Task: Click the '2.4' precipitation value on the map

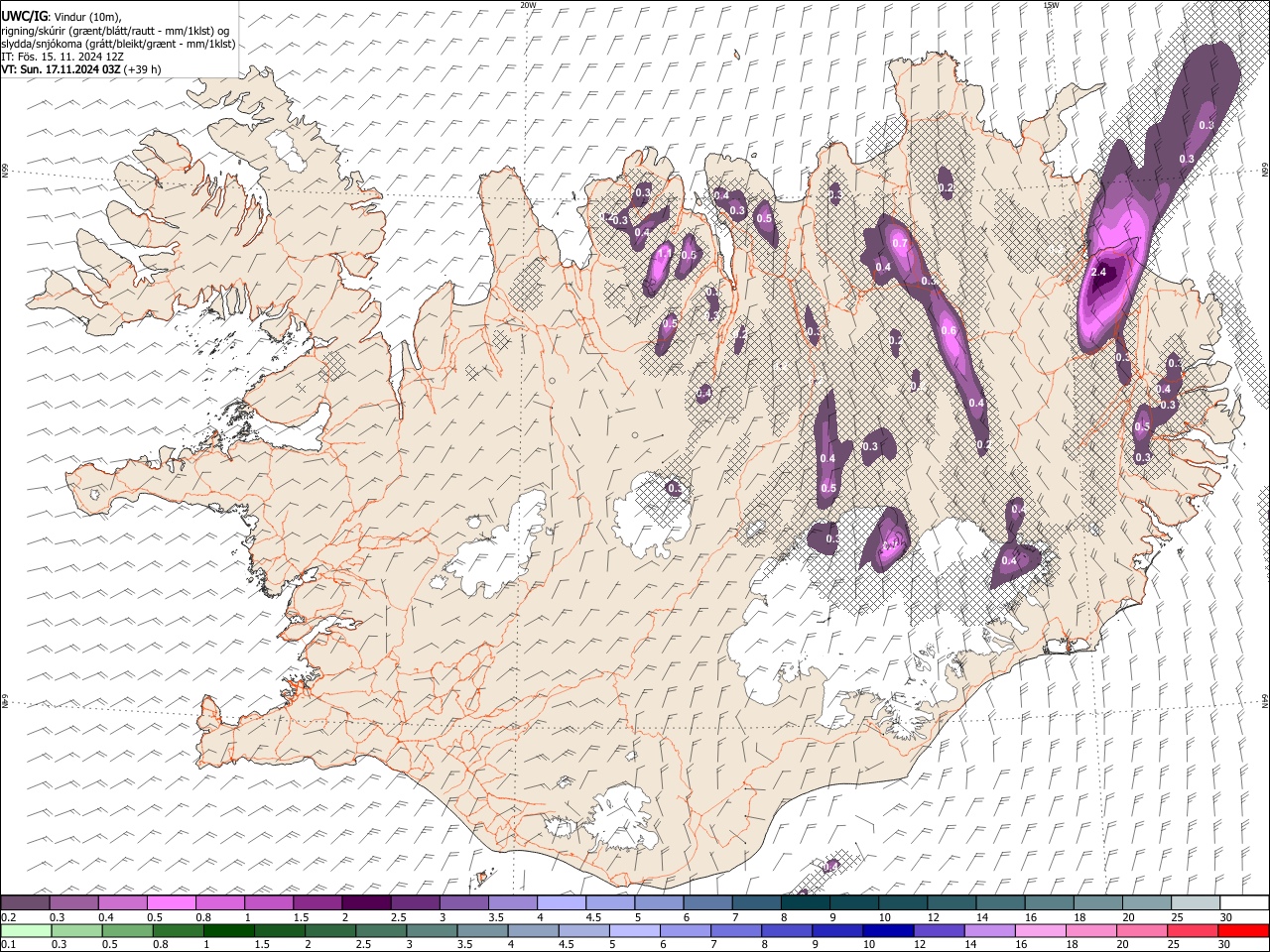Action: point(1097,272)
